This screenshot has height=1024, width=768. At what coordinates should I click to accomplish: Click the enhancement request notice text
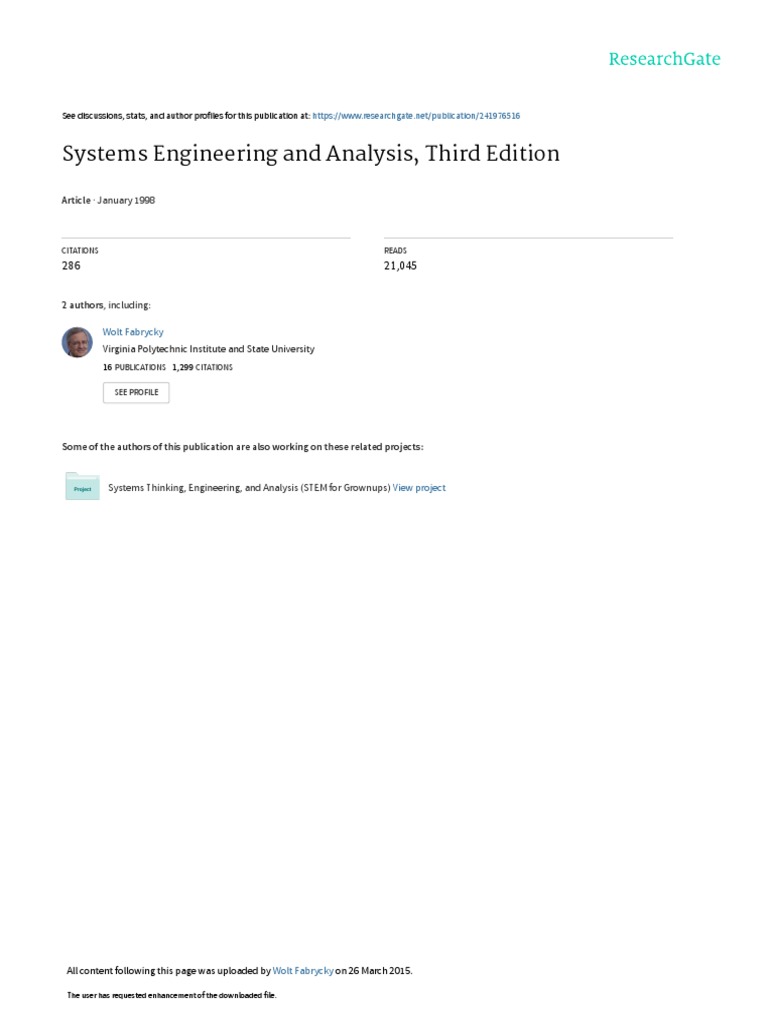pyautogui.click(x=171, y=995)
